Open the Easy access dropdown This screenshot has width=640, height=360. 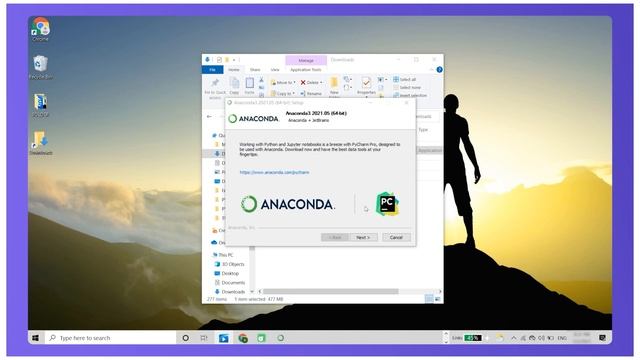[x=348, y=87]
